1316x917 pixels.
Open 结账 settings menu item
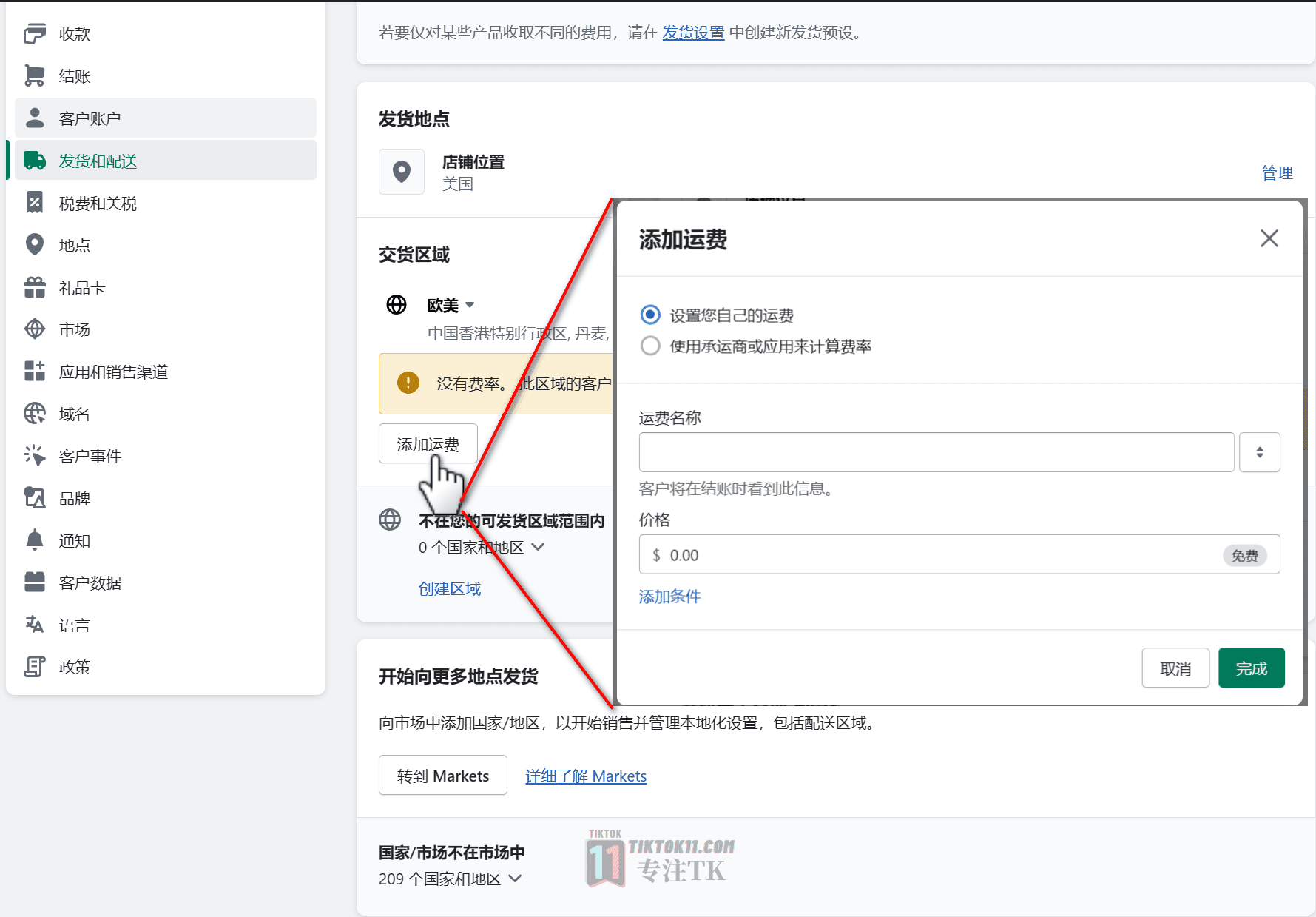coord(166,76)
